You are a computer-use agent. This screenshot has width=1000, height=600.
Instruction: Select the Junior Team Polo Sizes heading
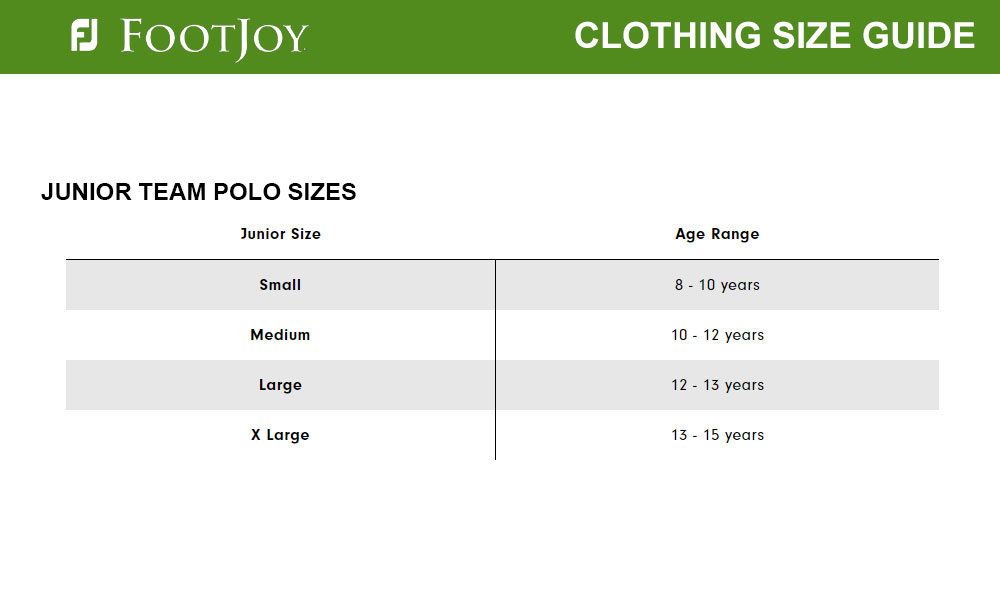tap(198, 192)
